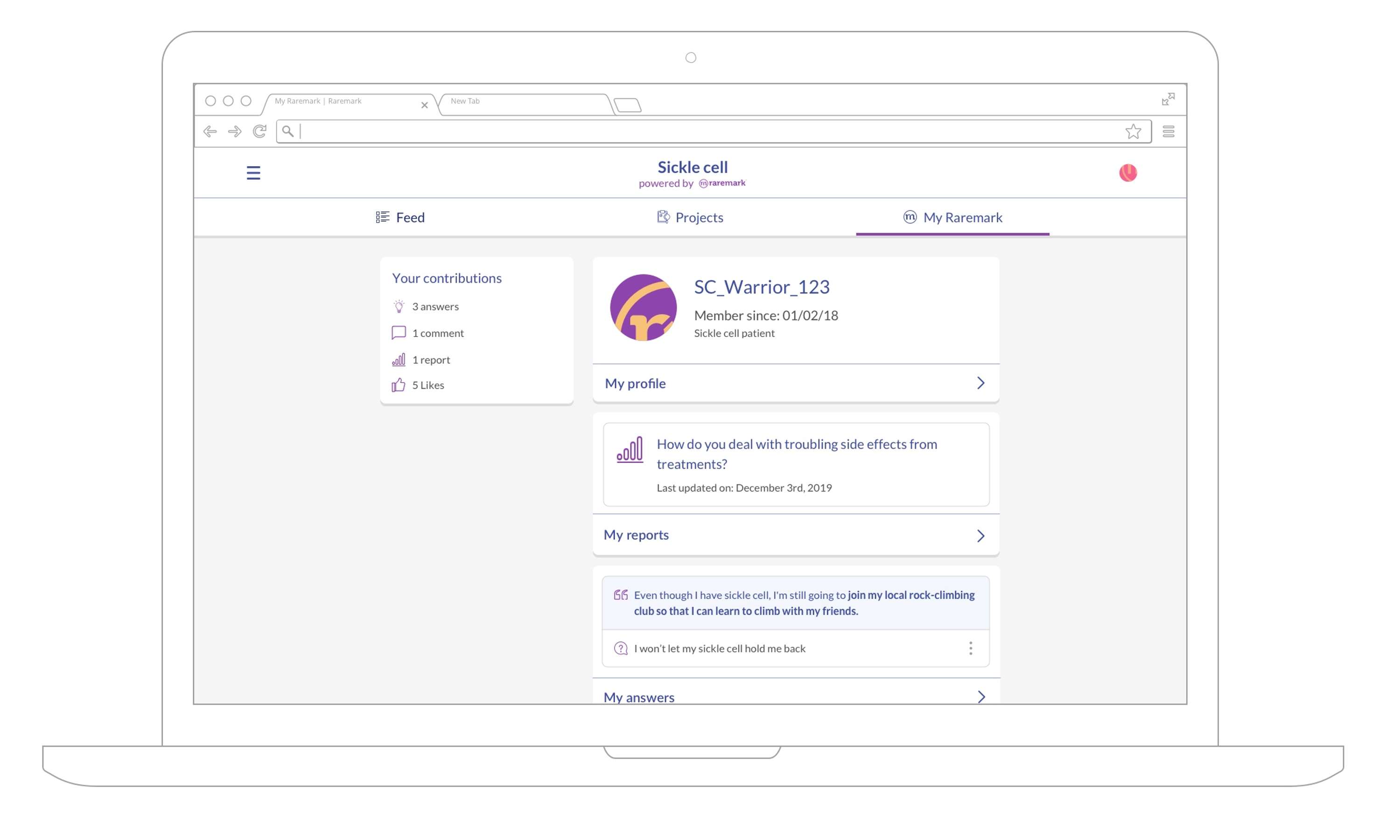Go back with browser back arrow
Screen dimensions: 1400x840
point(210,131)
